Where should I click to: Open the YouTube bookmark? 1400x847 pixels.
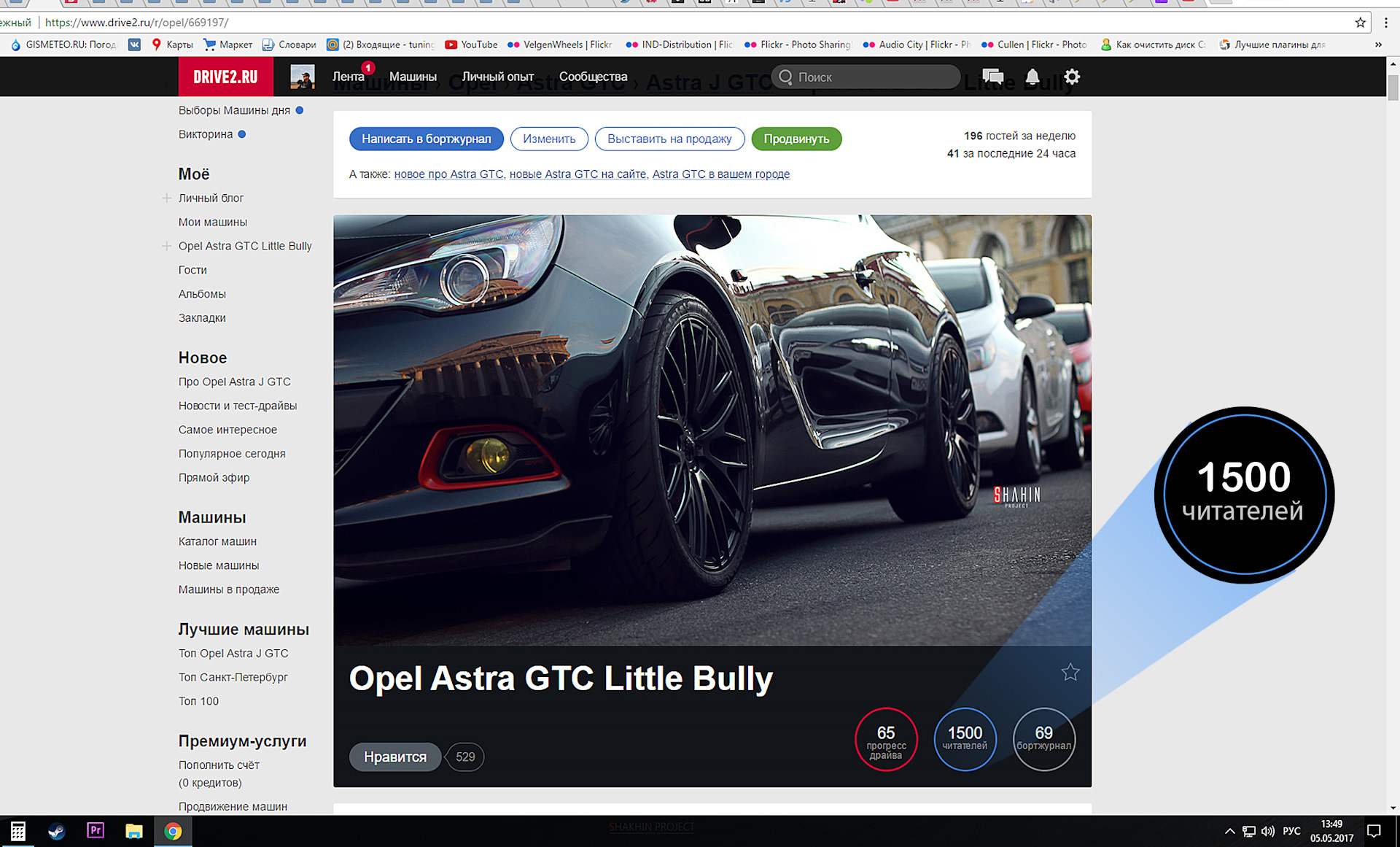[x=471, y=45]
